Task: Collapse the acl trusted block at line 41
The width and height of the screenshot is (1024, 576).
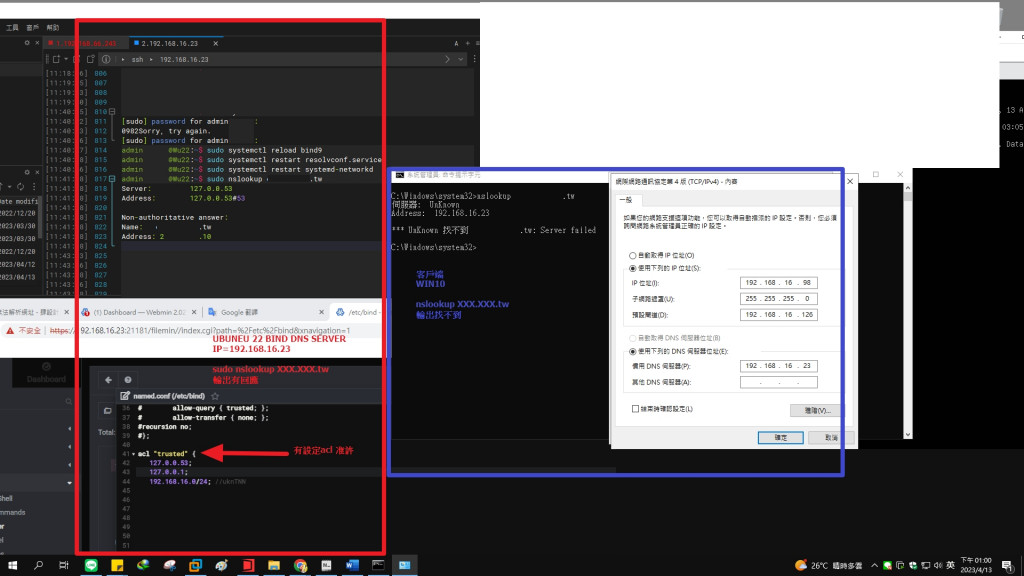Action: [x=133, y=454]
